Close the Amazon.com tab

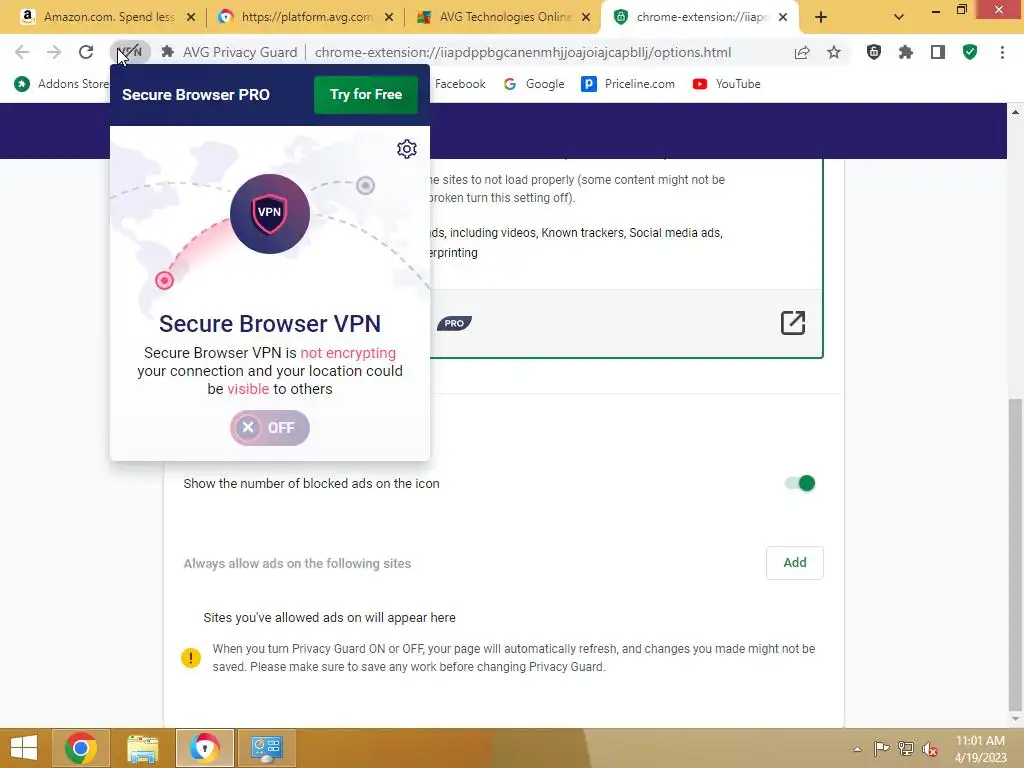[x=191, y=17]
